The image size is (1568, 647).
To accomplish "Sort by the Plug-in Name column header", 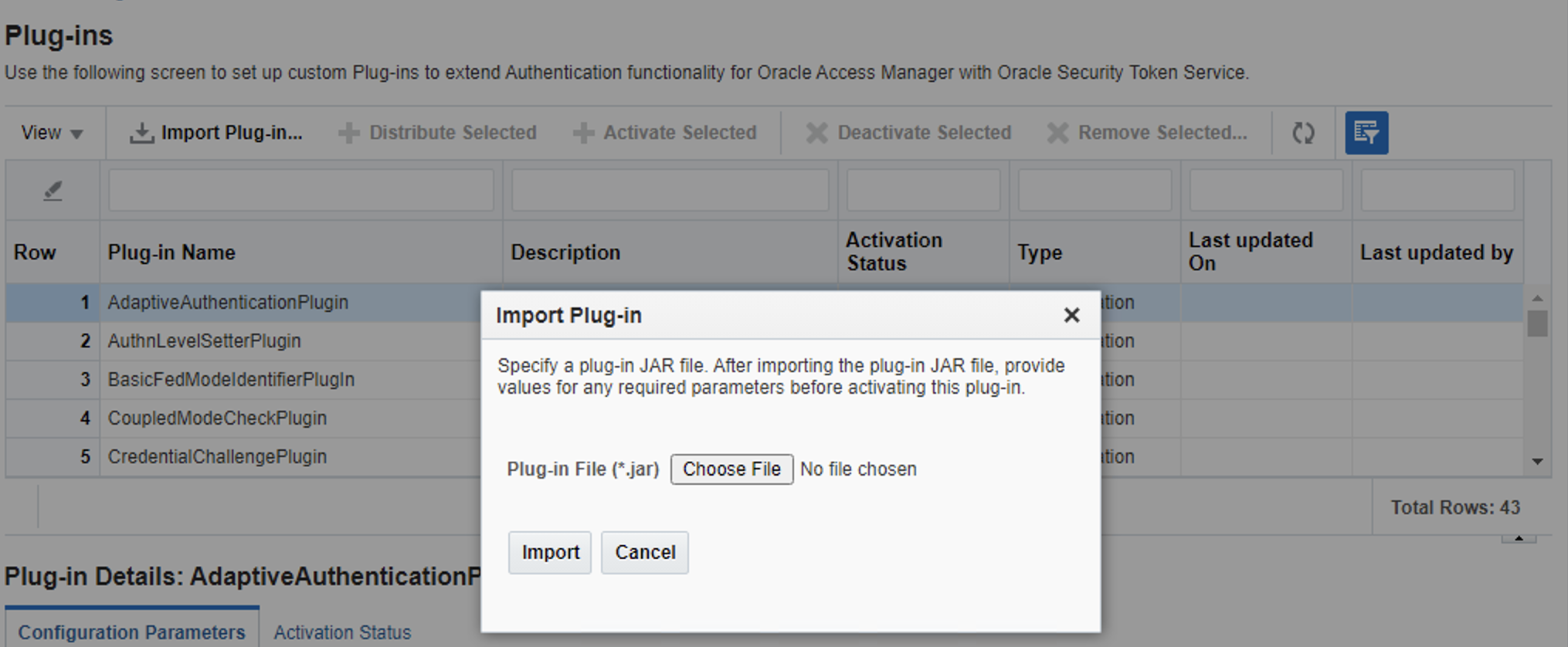I will 171,252.
